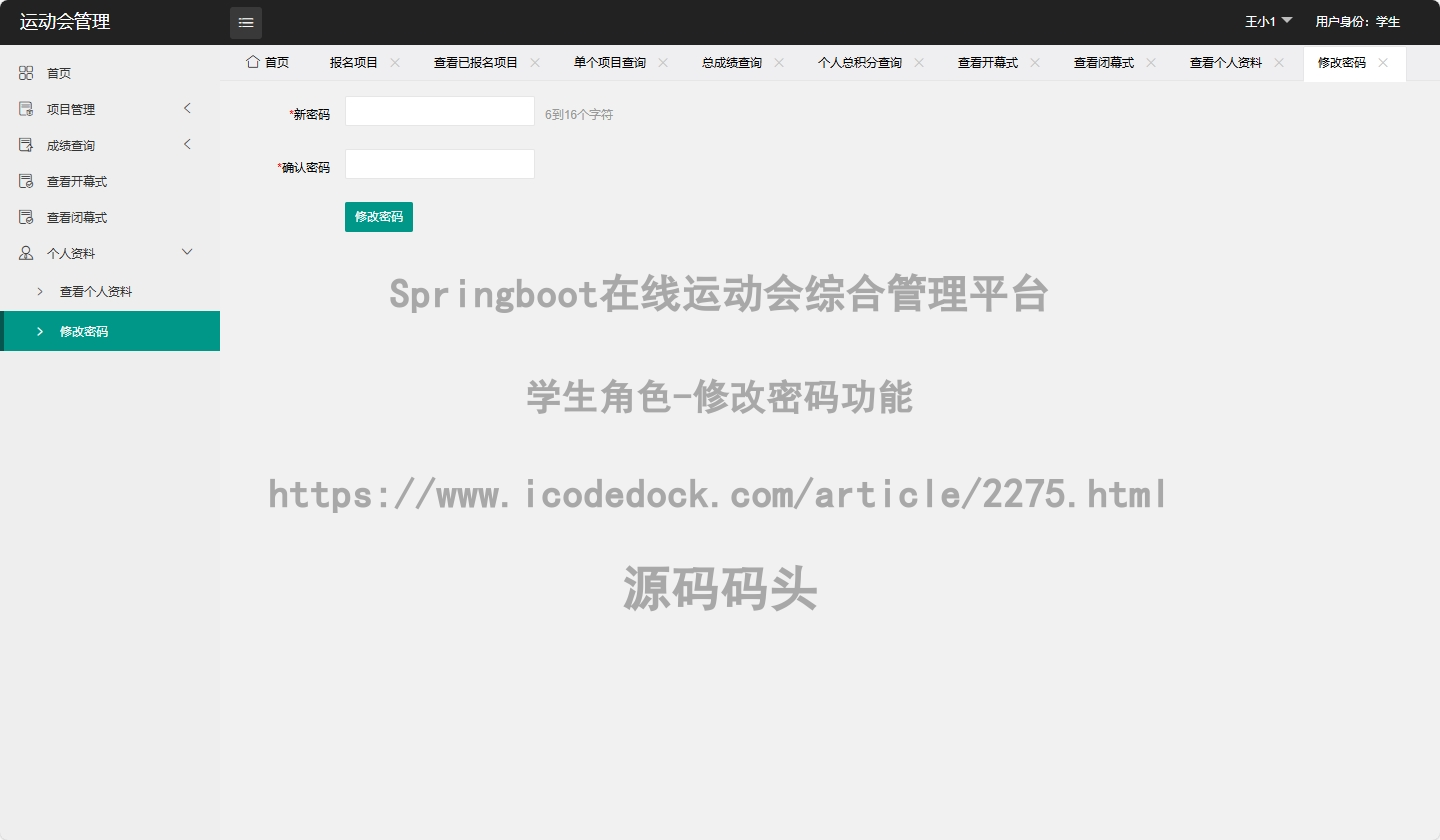Image resolution: width=1440 pixels, height=840 pixels.
Task: Open 查看开幕式 in the sidebar
Action: click(110, 181)
